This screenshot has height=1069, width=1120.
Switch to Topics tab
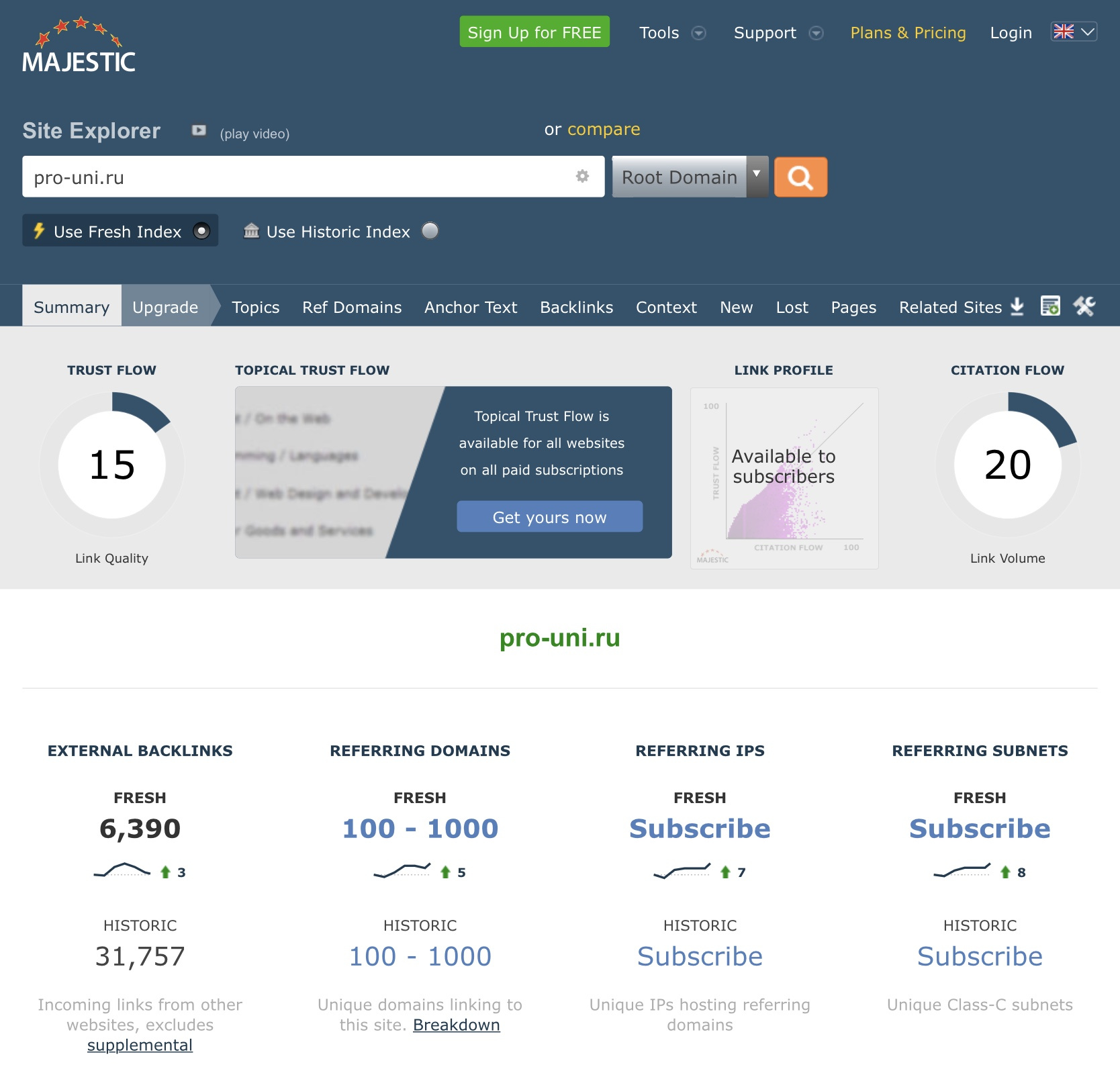(x=255, y=307)
